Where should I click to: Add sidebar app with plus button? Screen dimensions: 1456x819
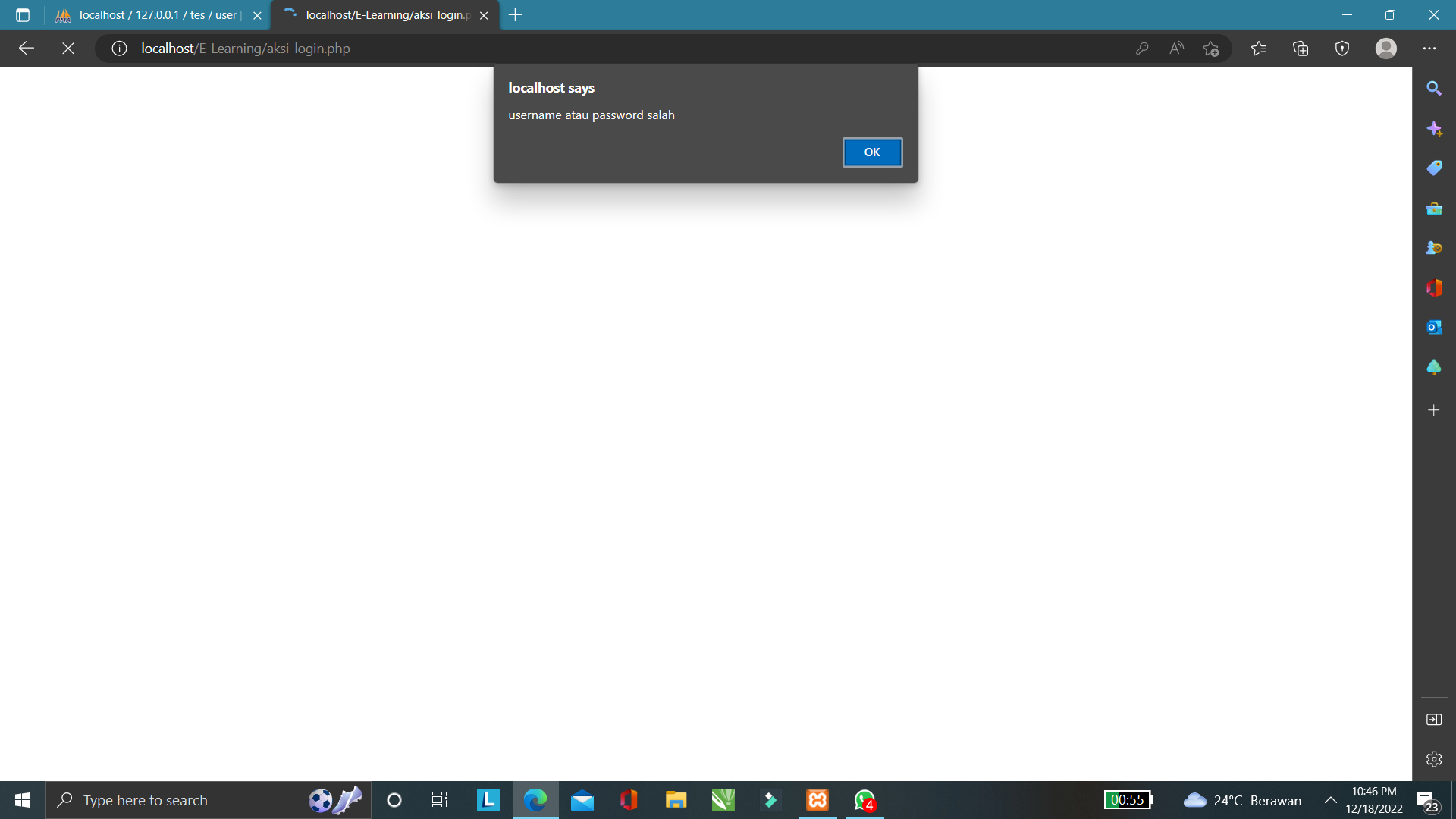pos(1433,410)
